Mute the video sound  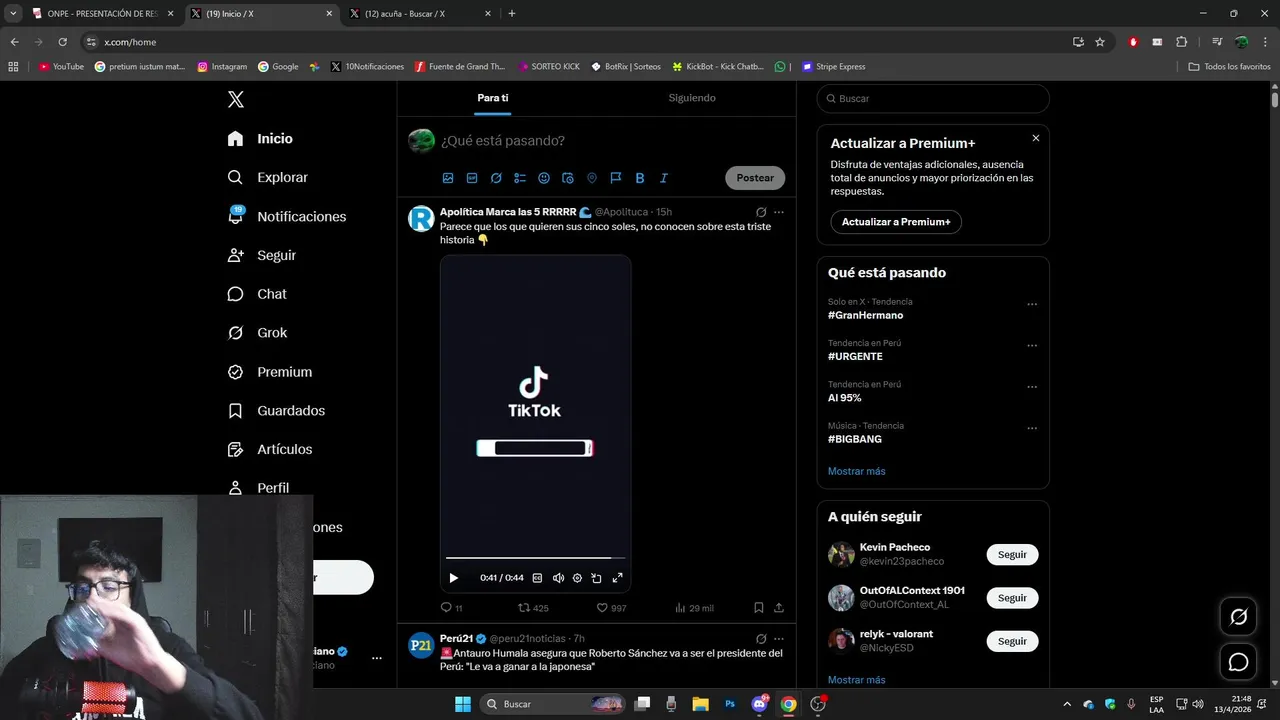pos(558,578)
